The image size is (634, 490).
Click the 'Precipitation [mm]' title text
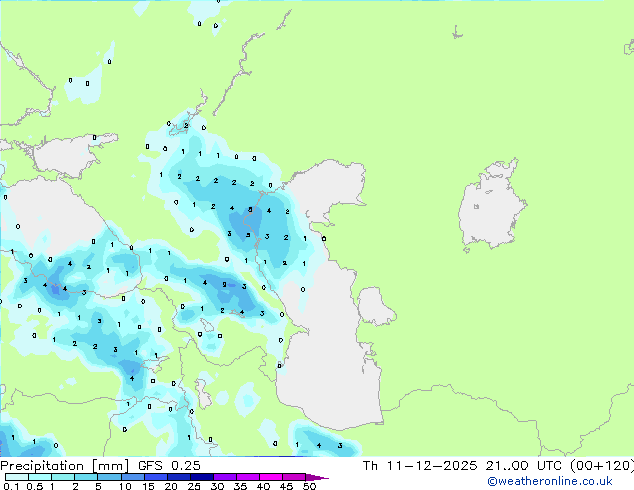[x=64, y=466]
